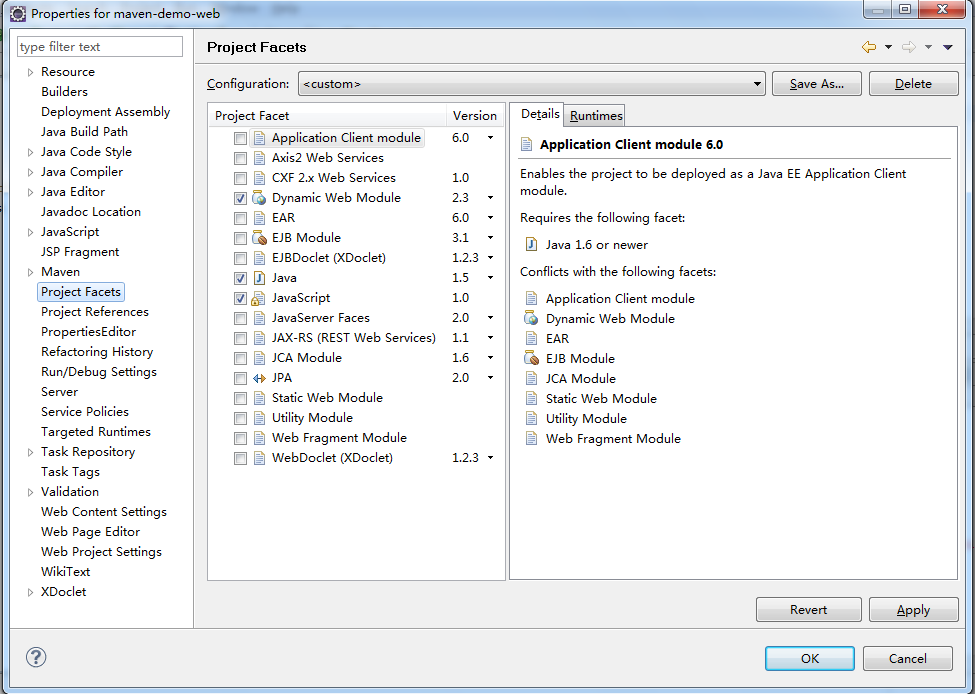
Task: Click the JavaScript facet icon
Action: [259, 298]
